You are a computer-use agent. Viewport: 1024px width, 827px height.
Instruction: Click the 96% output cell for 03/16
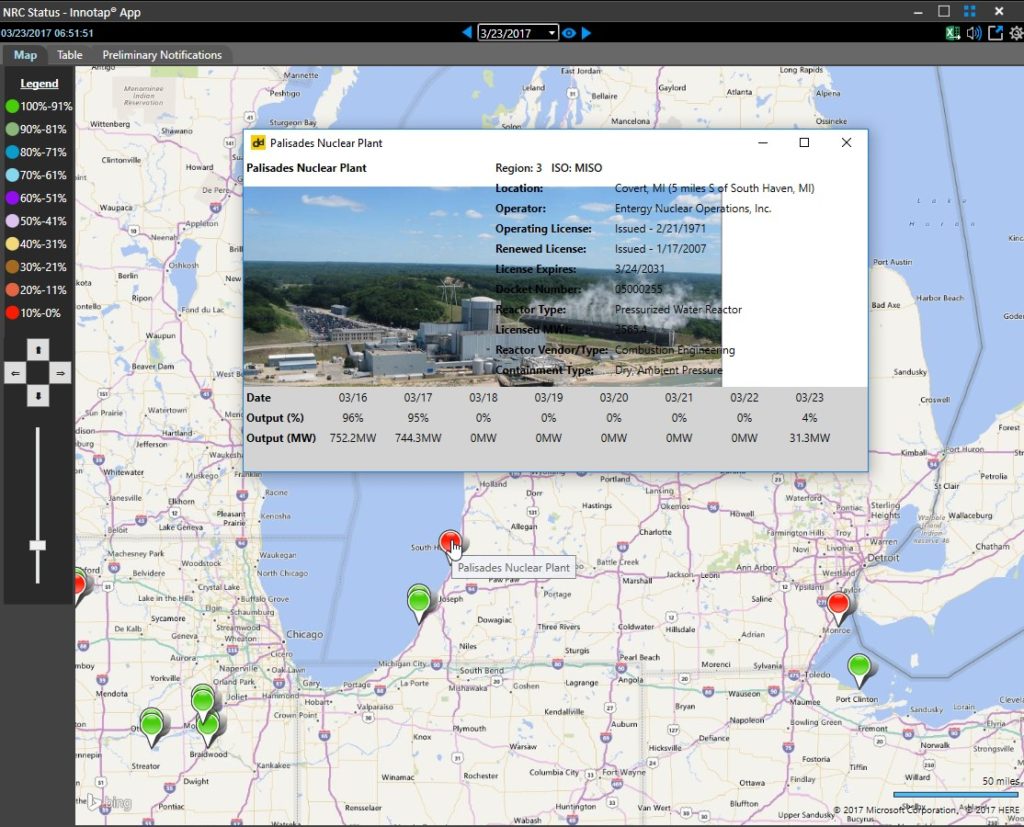pyautogui.click(x=353, y=417)
